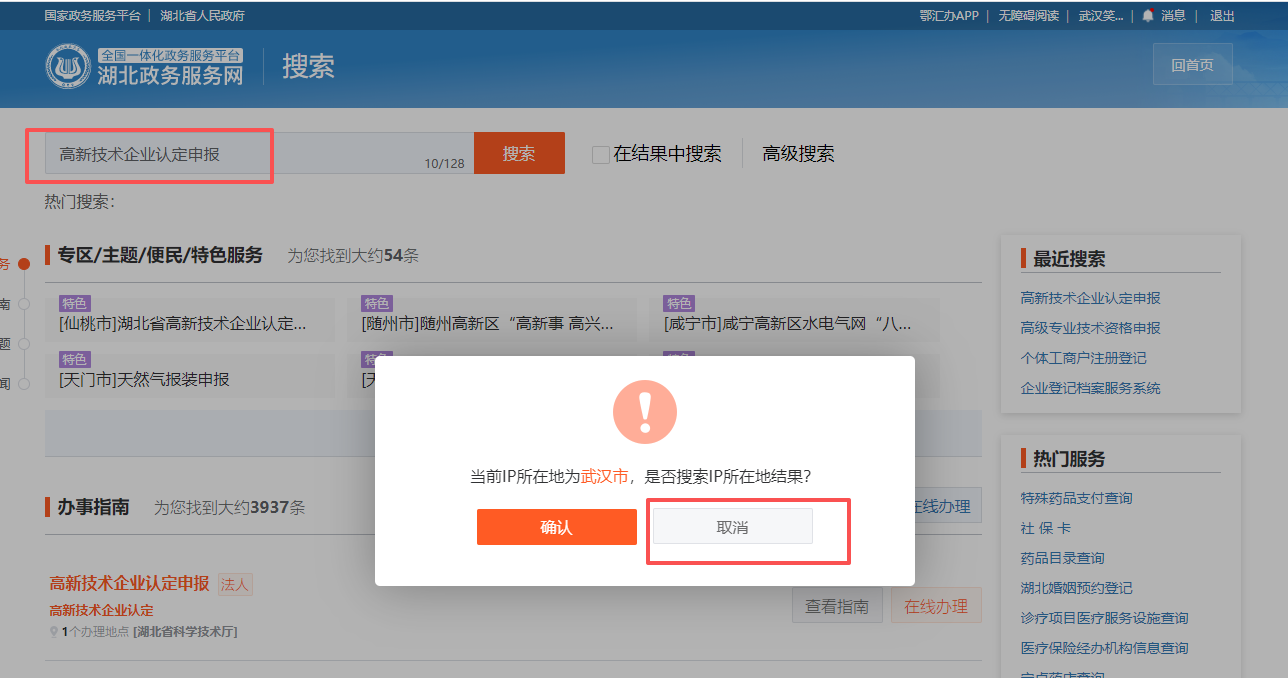Open hot service 药品目录查询

(1063, 558)
